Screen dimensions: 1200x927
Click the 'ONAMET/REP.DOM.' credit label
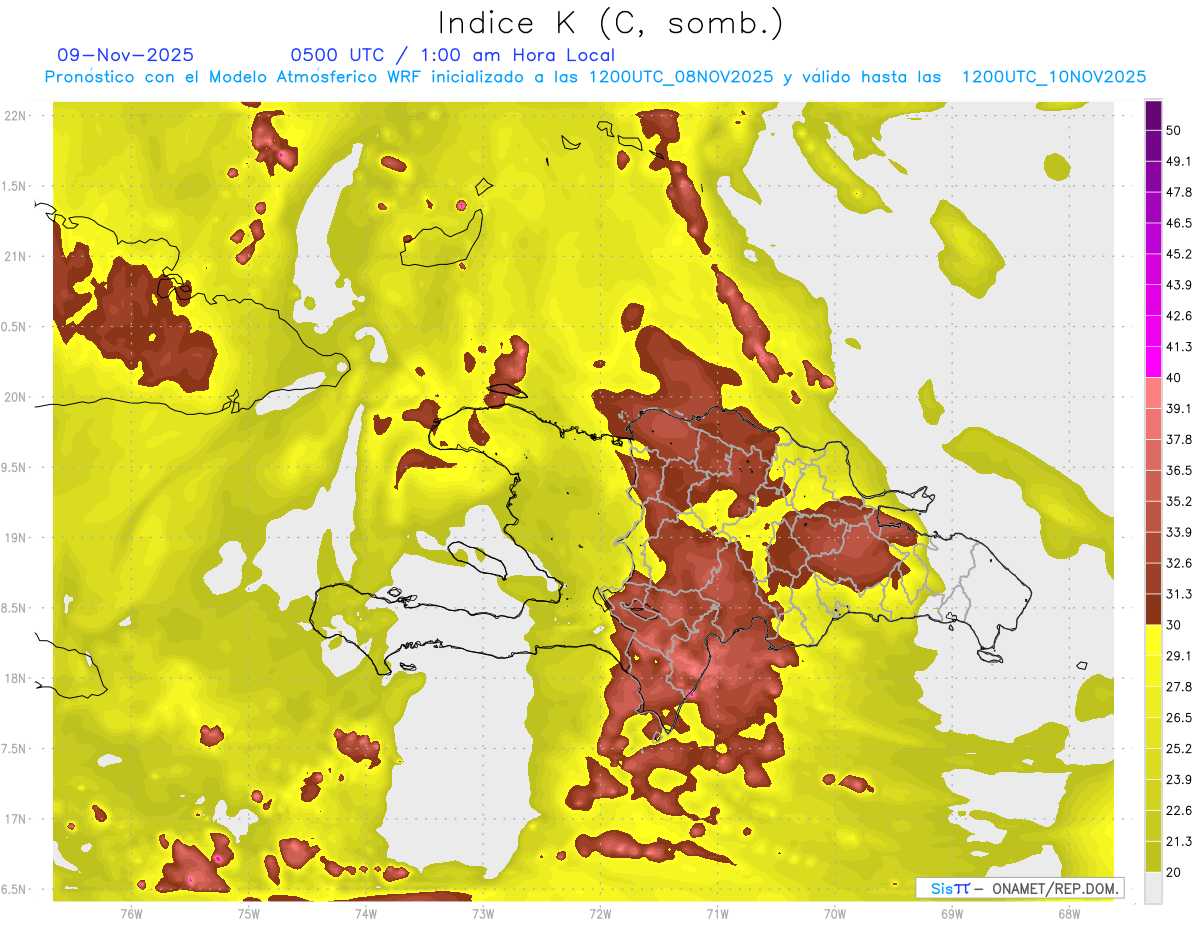pyautogui.click(x=1054, y=888)
